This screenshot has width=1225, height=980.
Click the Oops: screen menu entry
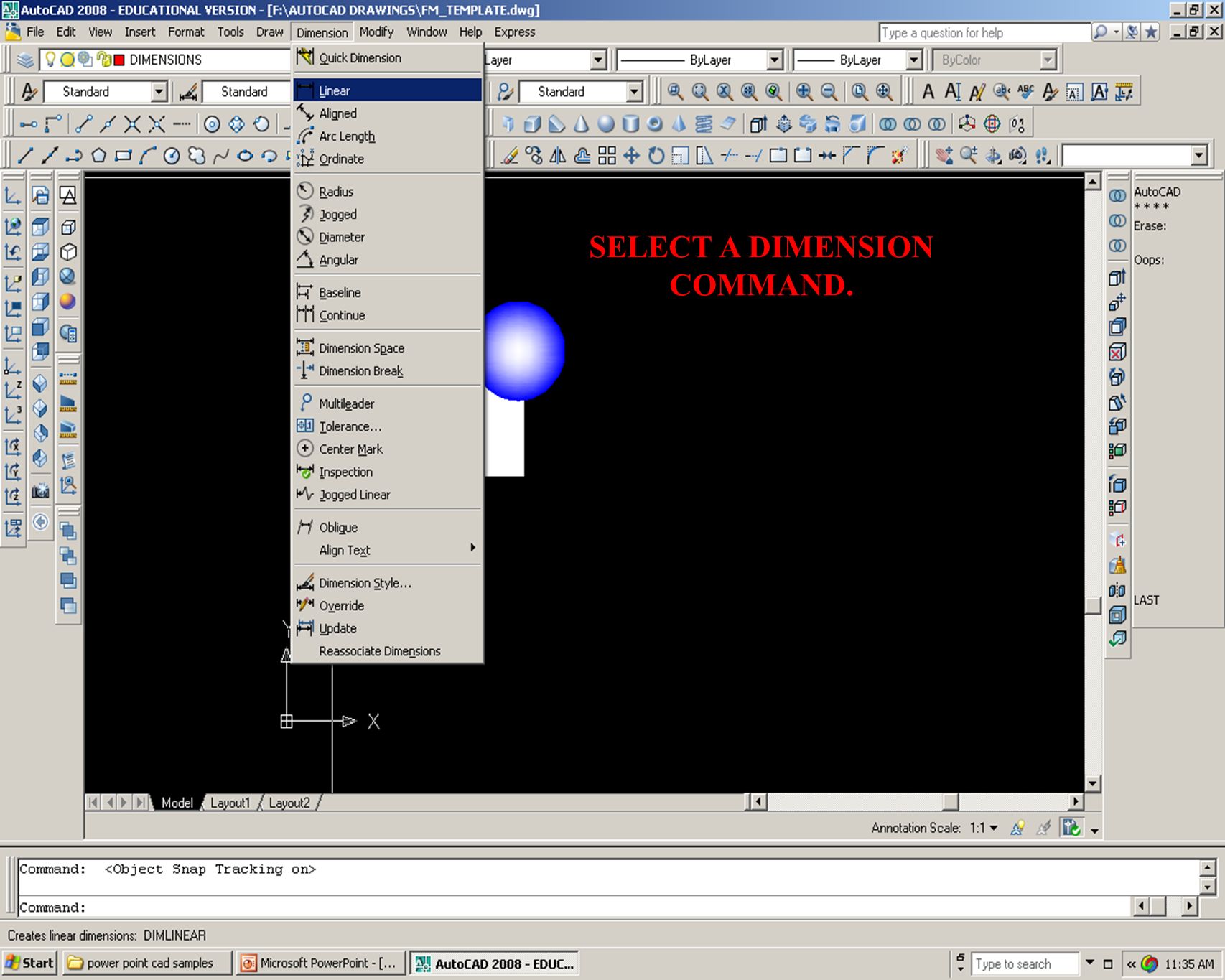pyautogui.click(x=1149, y=260)
